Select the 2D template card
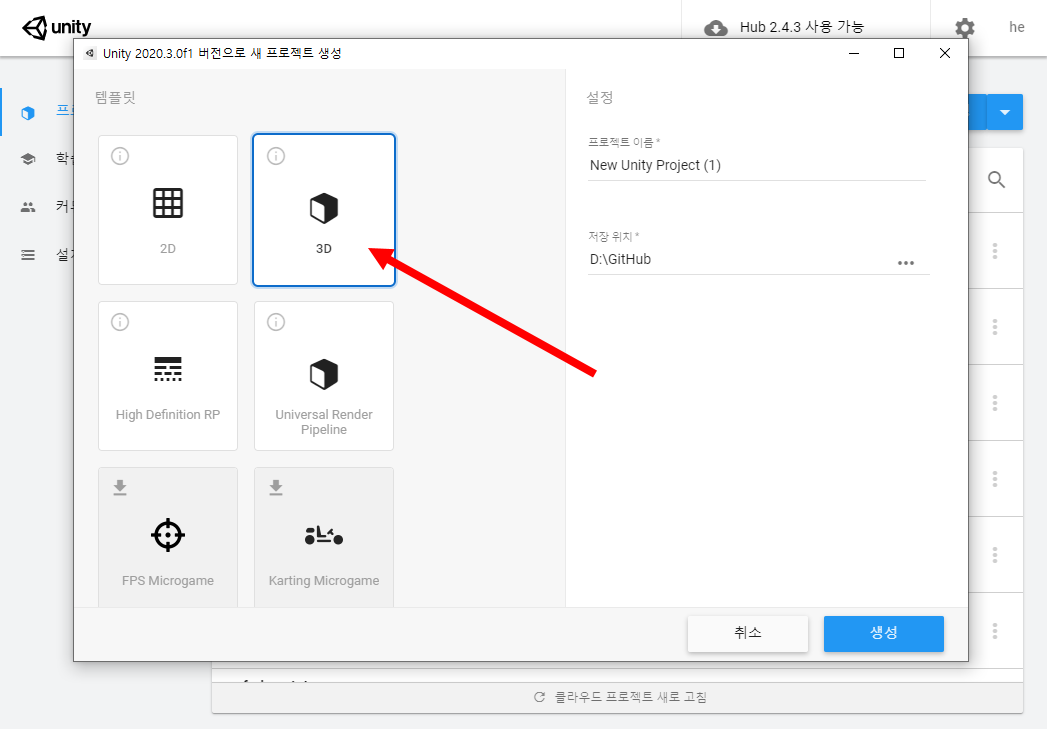Image resolution: width=1047 pixels, height=729 pixels. point(168,210)
